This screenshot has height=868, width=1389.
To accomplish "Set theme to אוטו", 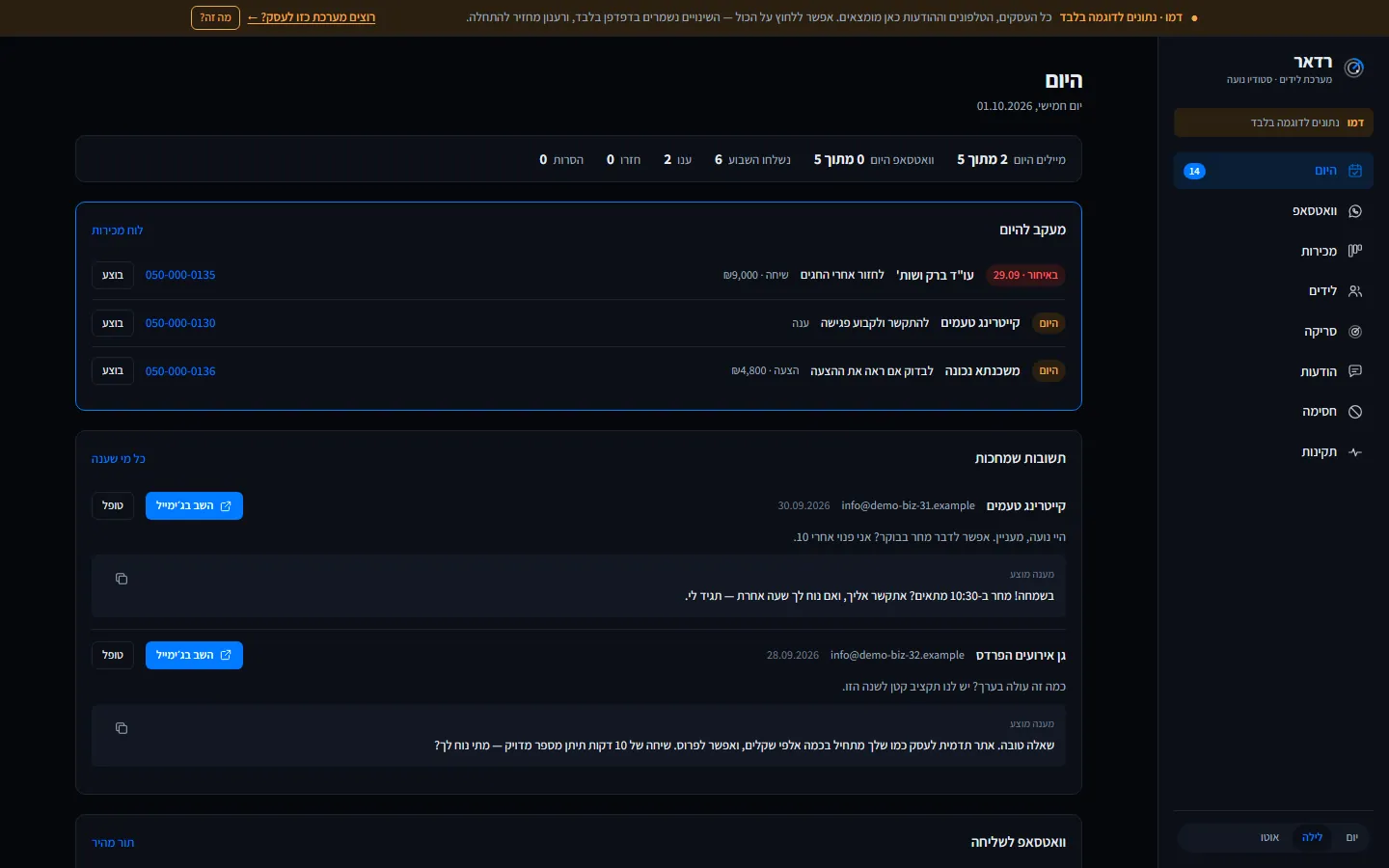I will [1269, 837].
